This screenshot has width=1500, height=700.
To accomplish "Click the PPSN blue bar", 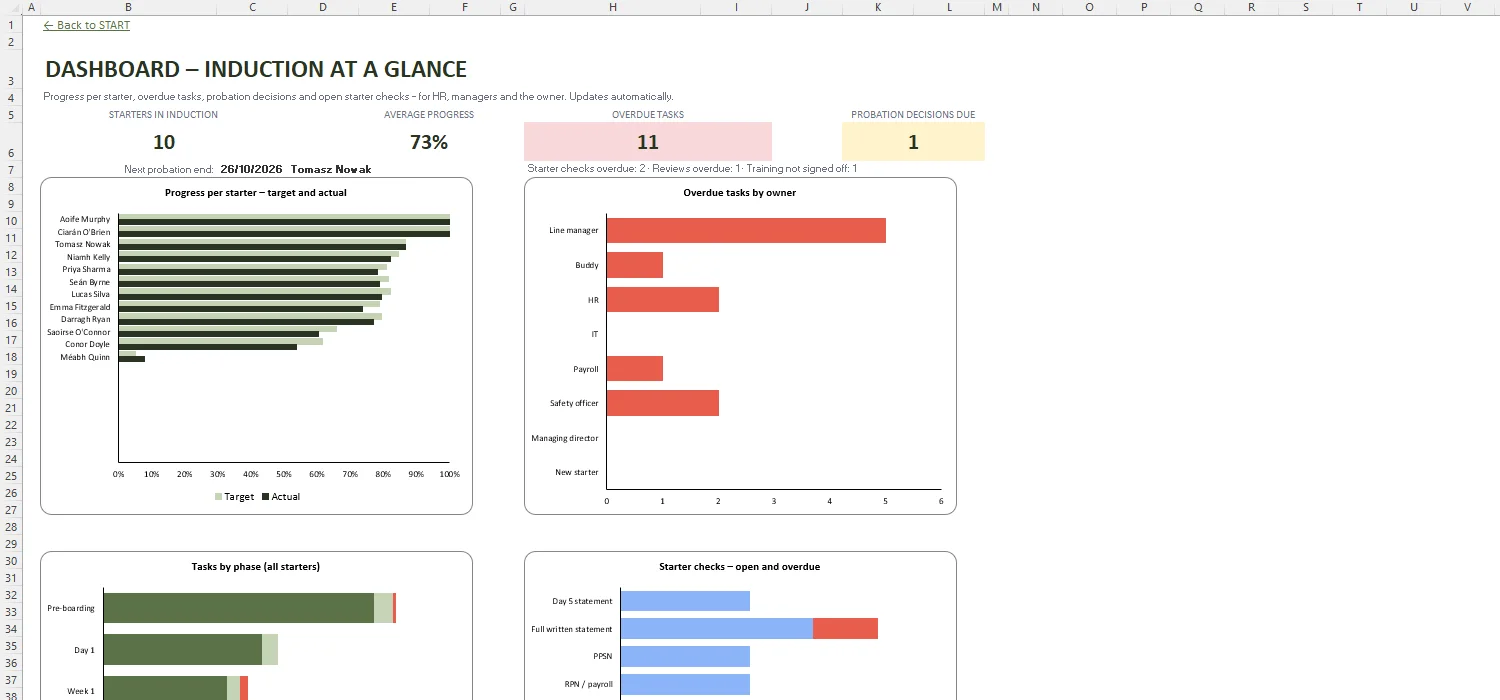I will coord(685,656).
